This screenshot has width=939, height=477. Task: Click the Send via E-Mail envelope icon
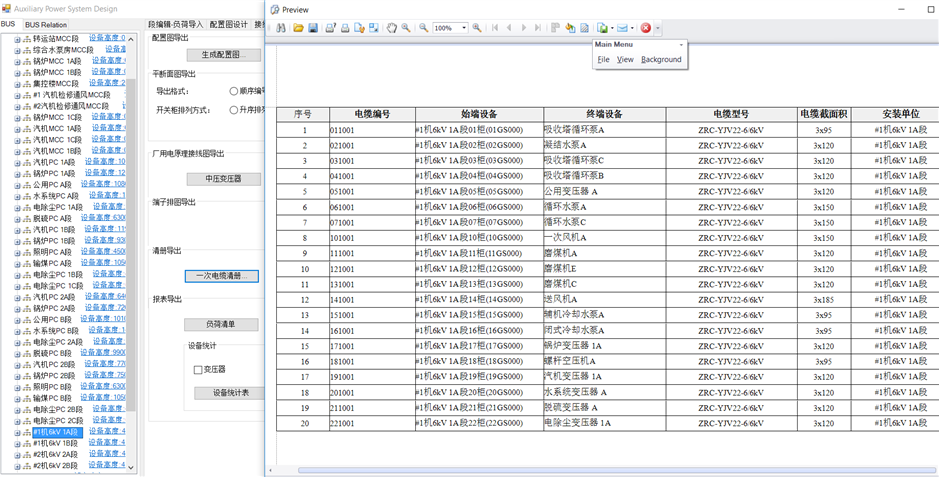[x=622, y=28]
